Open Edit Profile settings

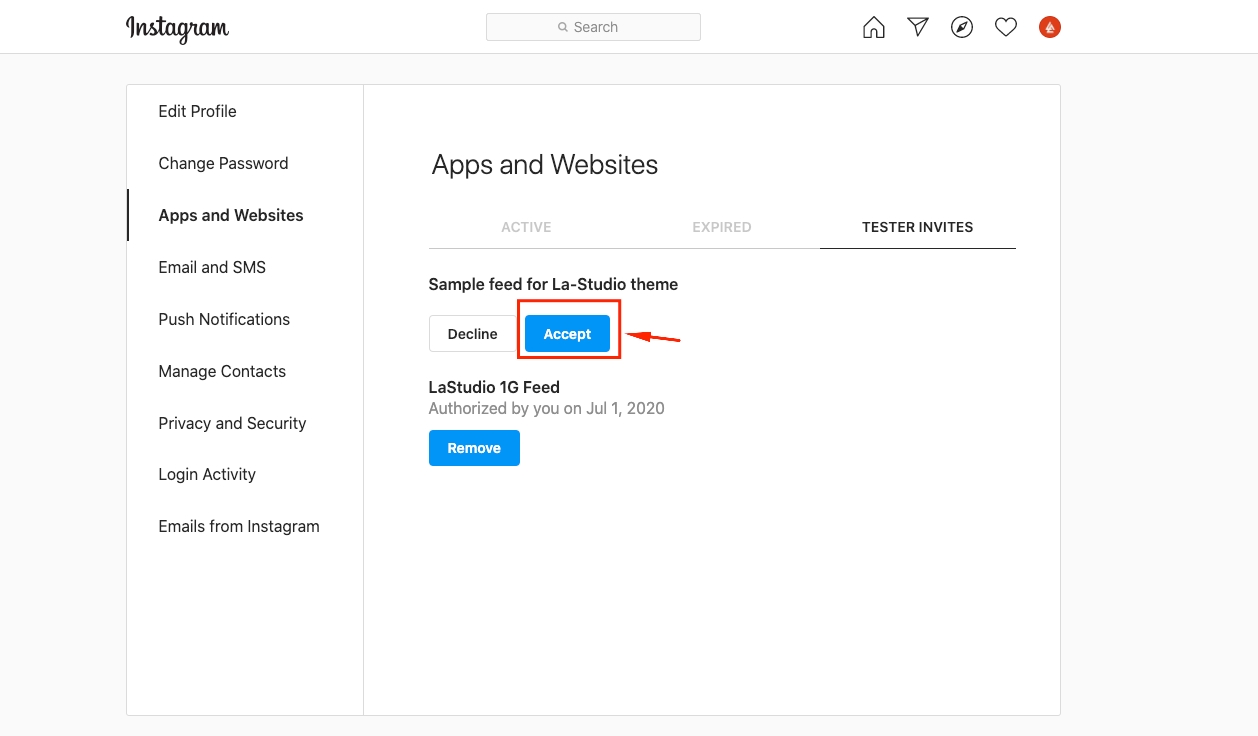point(197,111)
